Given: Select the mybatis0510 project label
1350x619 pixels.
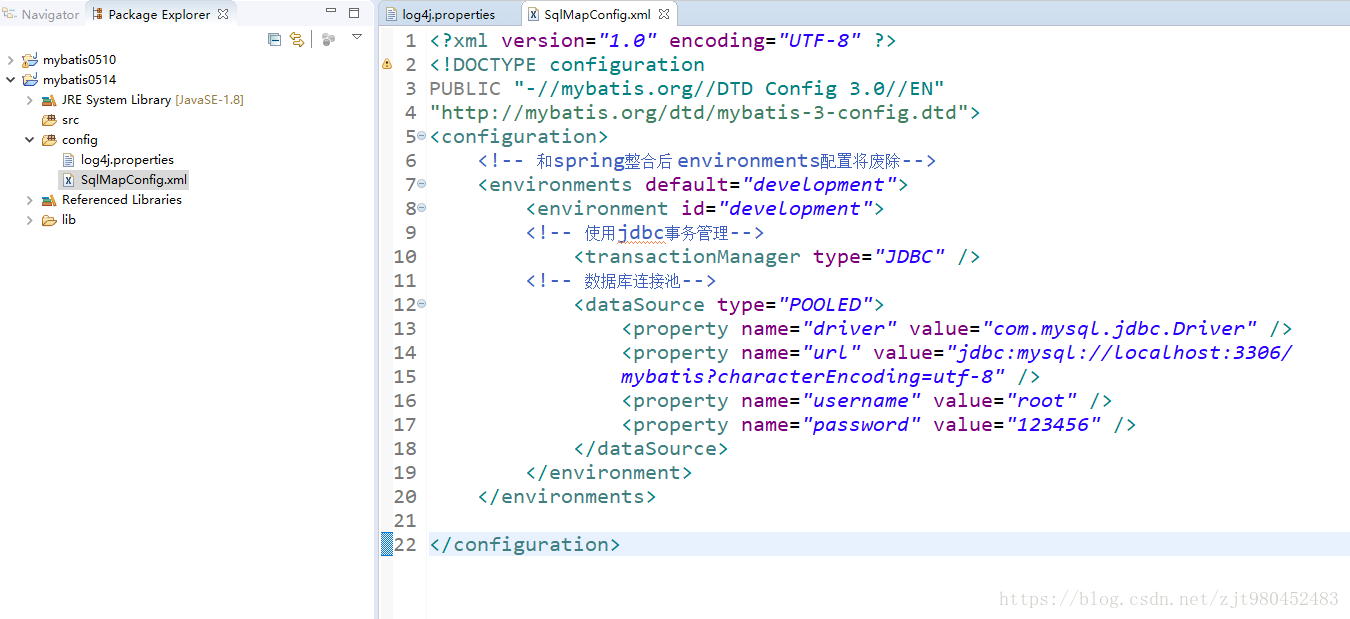Looking at the screenshot, I should point(79,60).
